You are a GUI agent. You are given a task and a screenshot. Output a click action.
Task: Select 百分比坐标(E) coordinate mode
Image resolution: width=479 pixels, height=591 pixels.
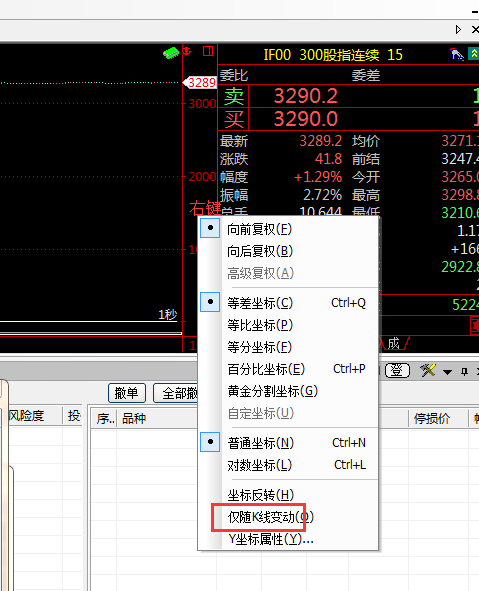click(x=288, y=369)
